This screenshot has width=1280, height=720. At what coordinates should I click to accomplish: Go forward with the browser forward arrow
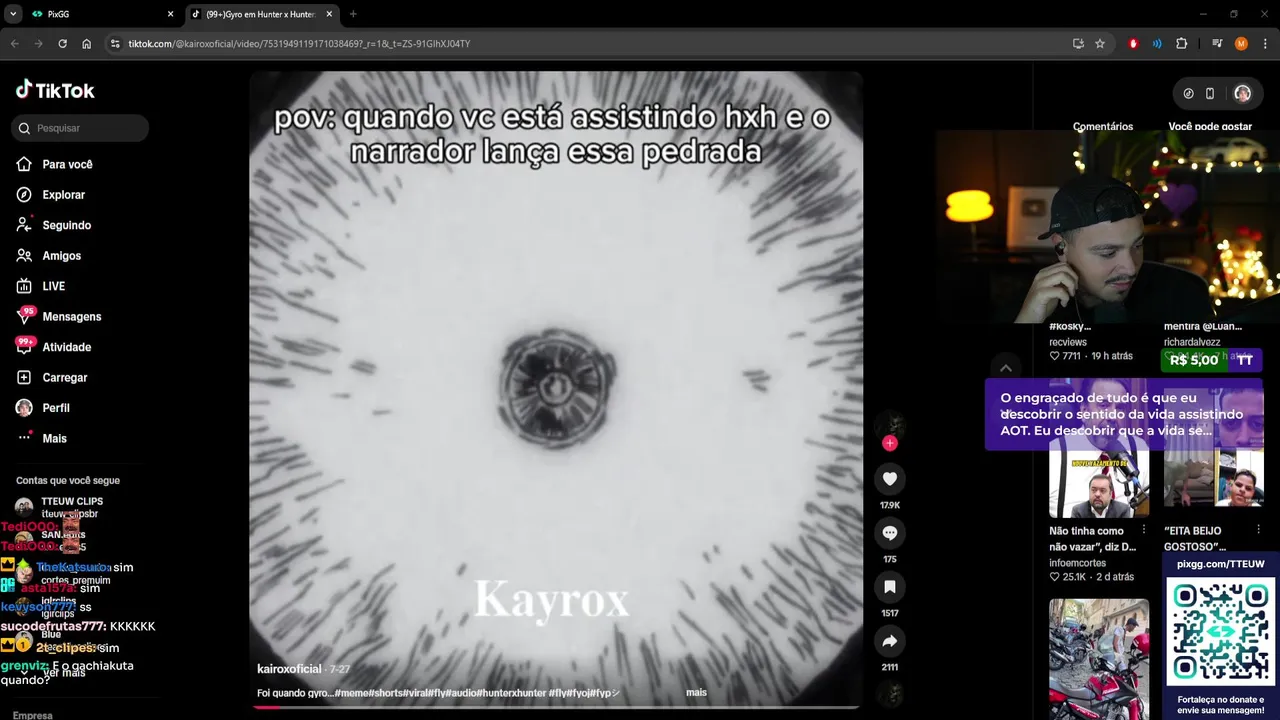click(x=38, y=44)
